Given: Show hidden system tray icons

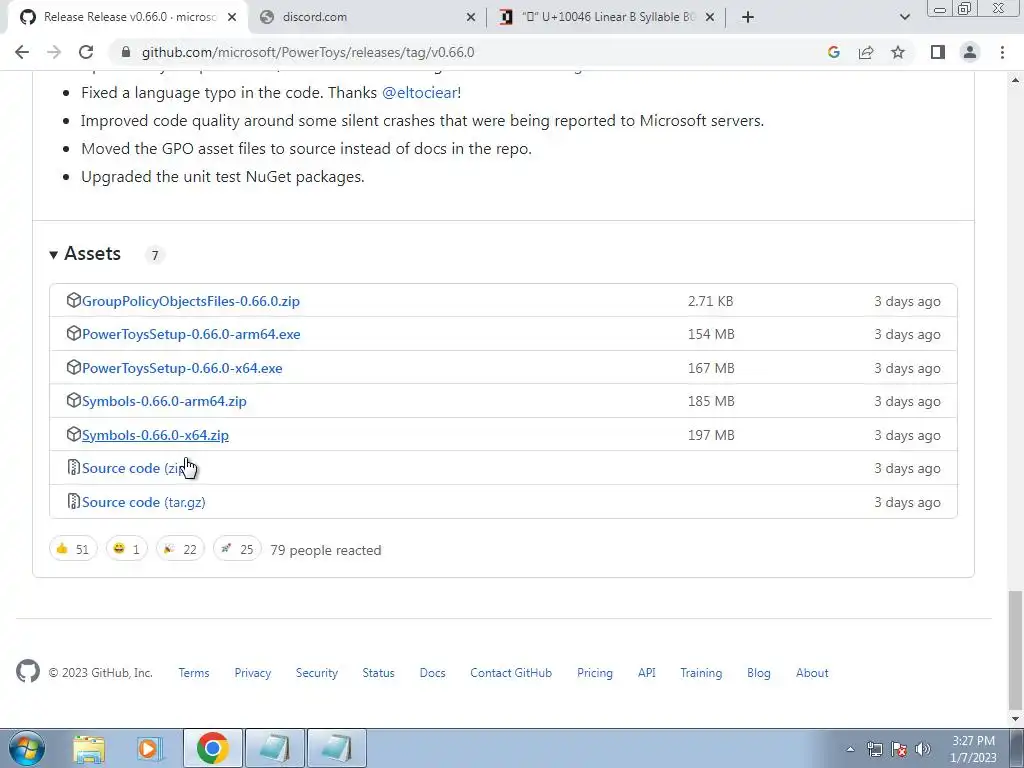Looking at the screenshot, I should click(850, 749).
